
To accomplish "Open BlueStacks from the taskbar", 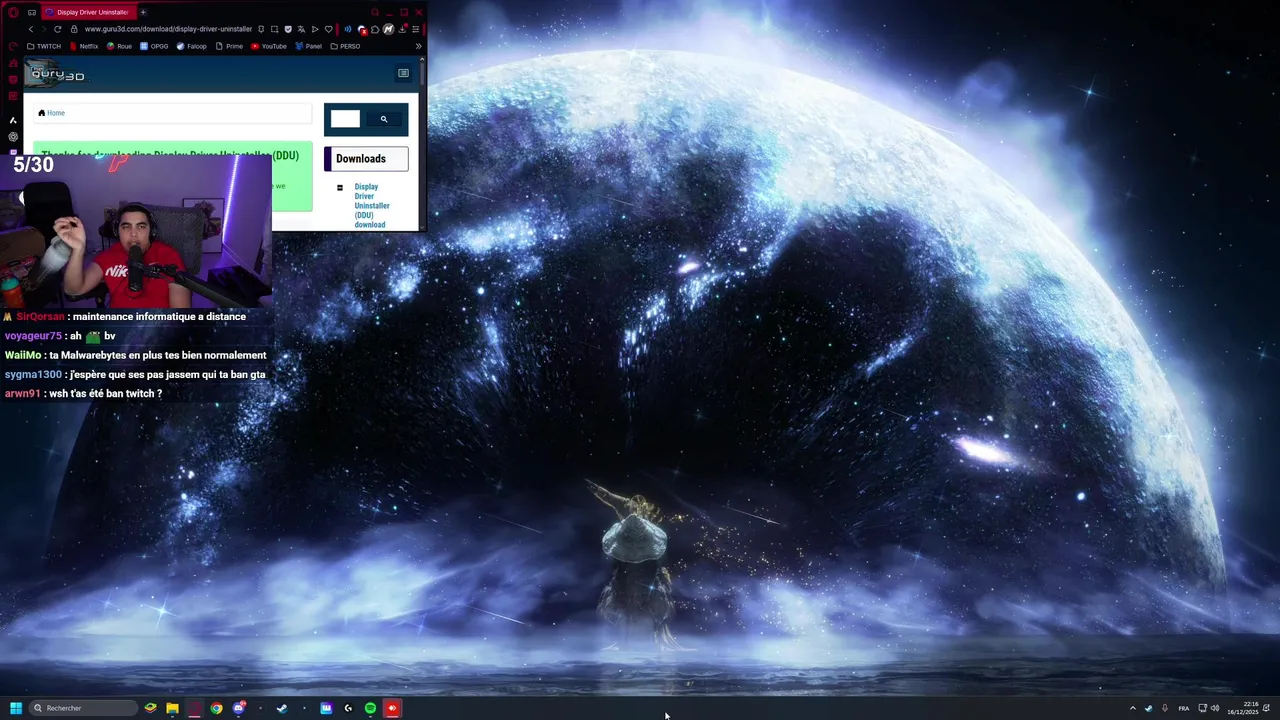I will coord(151,708).
